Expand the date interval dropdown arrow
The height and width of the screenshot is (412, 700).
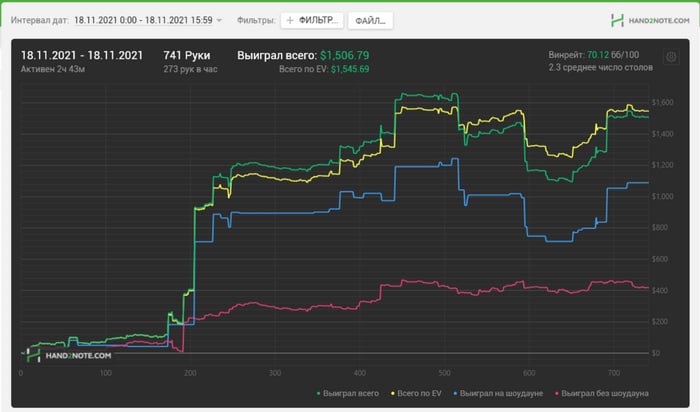coord(219,21)
